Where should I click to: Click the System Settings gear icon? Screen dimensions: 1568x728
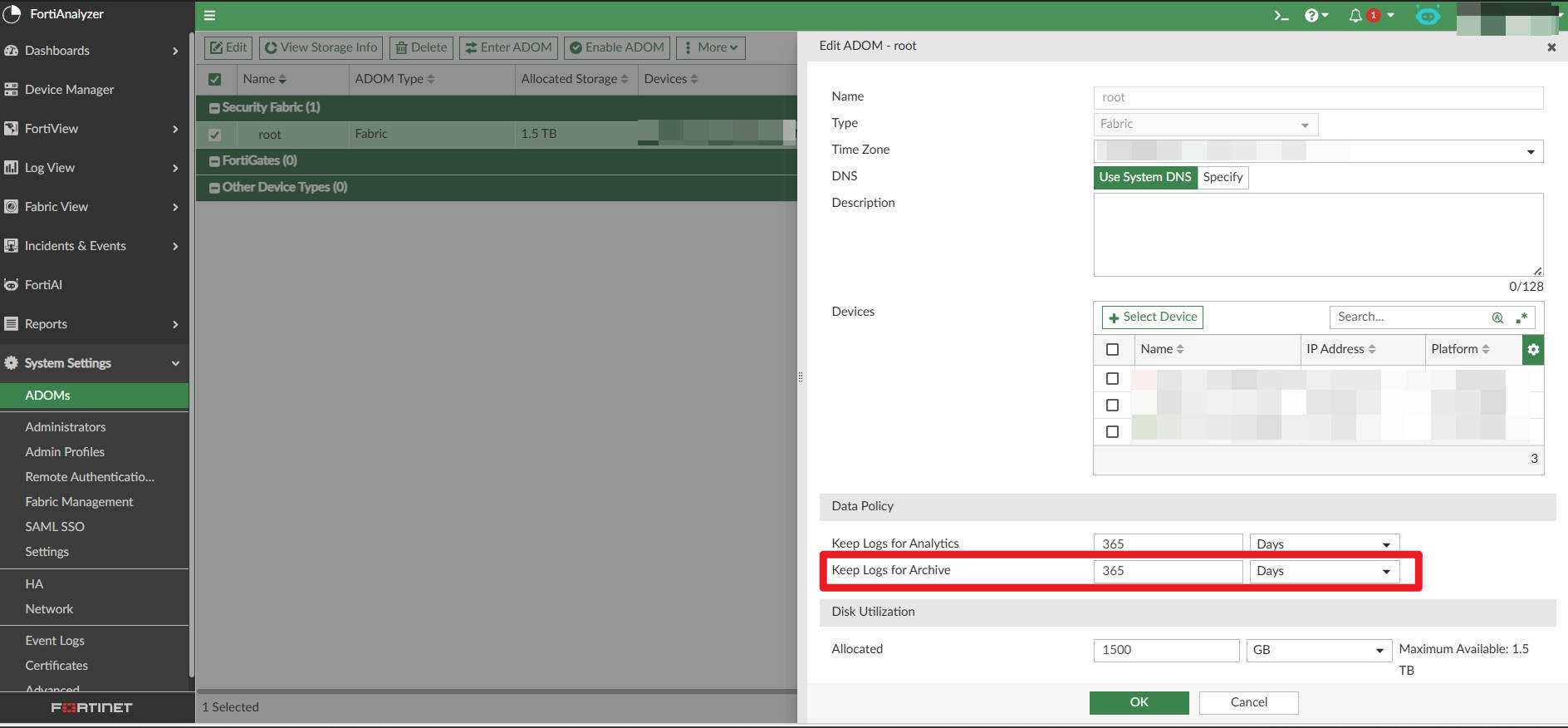(11, 363)
